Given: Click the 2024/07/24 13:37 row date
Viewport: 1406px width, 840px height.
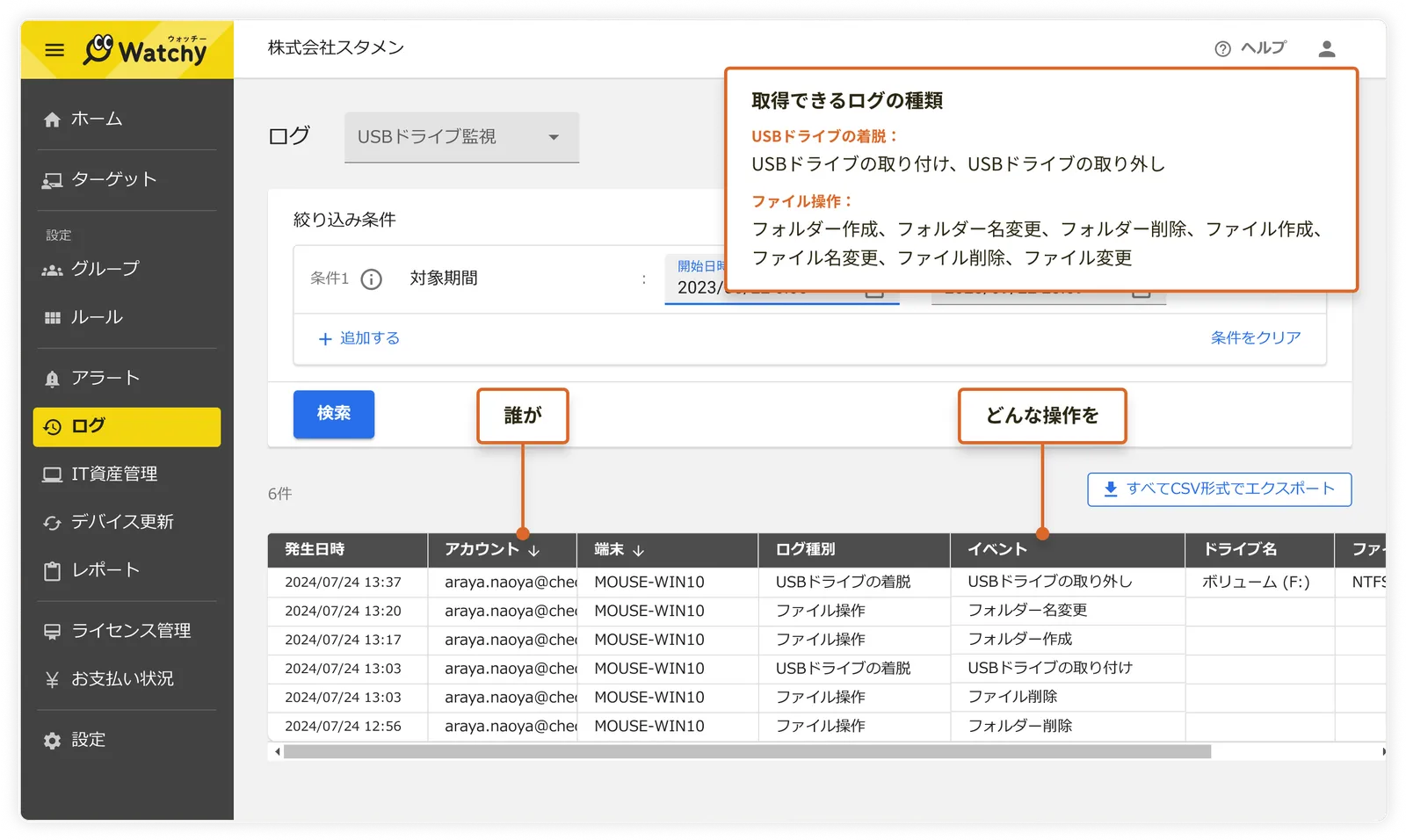Looking at the screenshot, I should point(343,583).
